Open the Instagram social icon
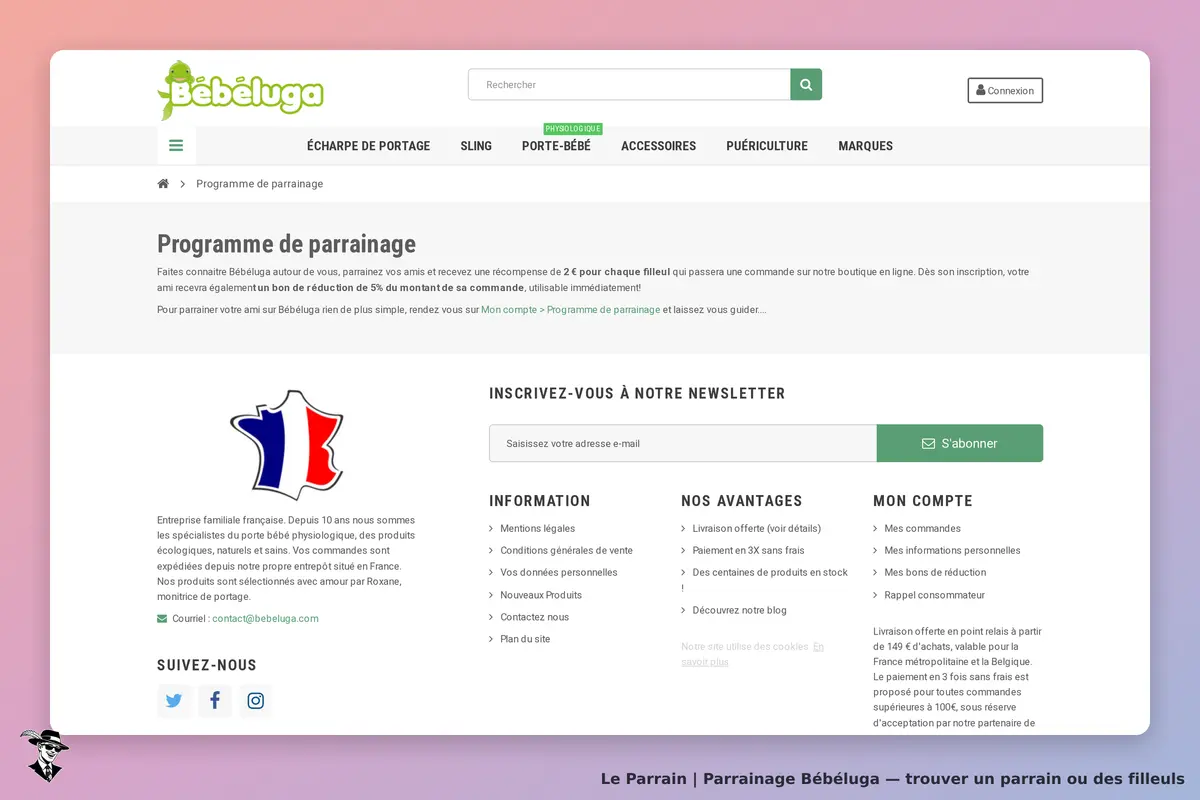Image resolution: width=1200 pixels, height=800 pixels. (x=255, y=701)
